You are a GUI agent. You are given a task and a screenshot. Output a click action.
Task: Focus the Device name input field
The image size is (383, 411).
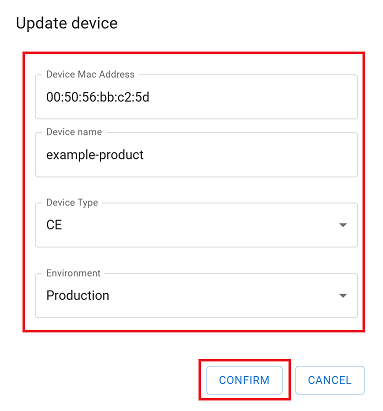pos(196,155)
